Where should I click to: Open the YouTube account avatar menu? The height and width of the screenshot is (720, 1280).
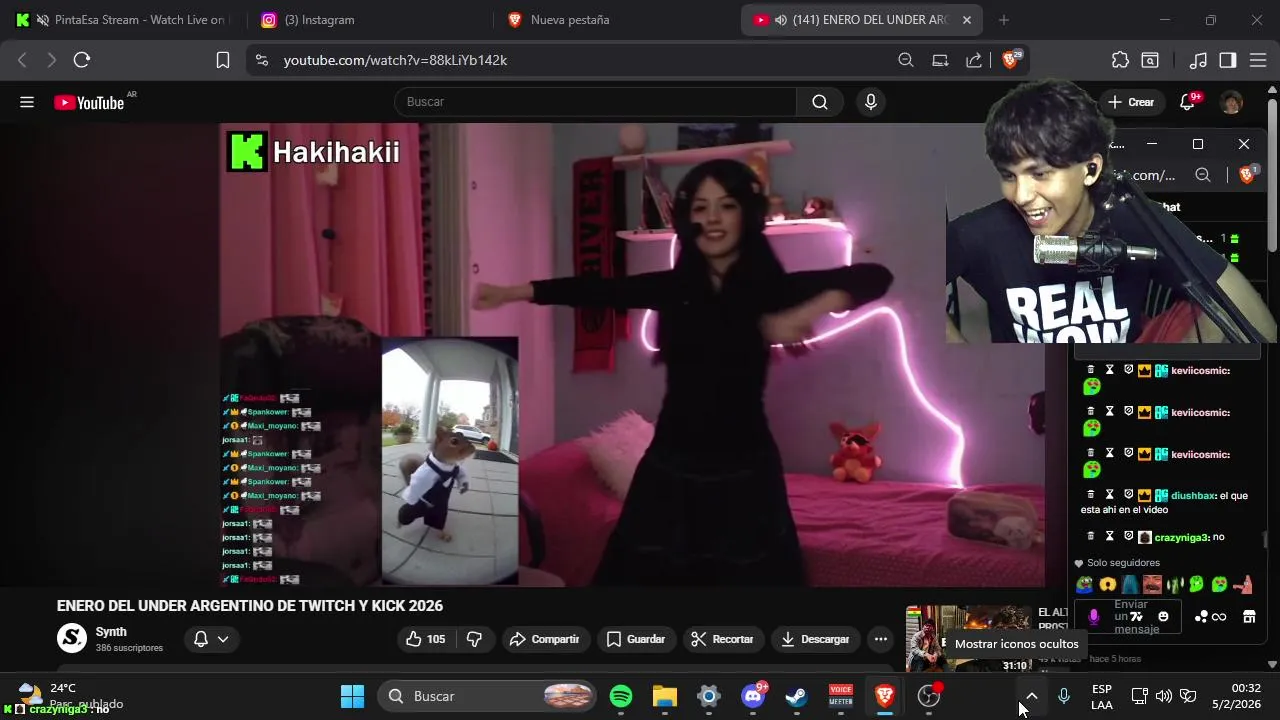(1232, 102)
